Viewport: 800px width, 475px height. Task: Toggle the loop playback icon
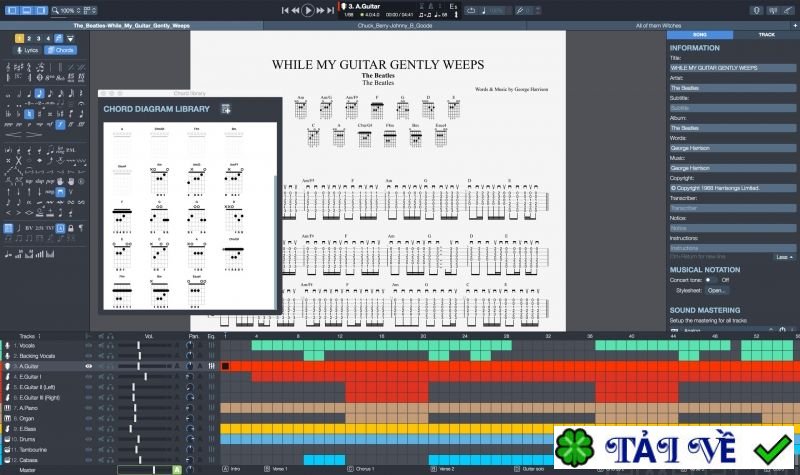471,10
